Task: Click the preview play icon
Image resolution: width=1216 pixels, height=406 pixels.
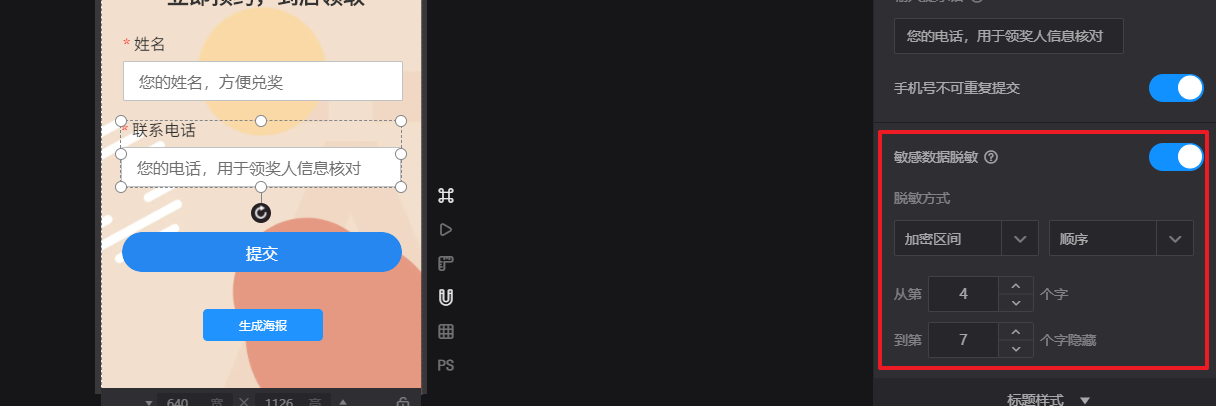Action: [x=446, y=230]
